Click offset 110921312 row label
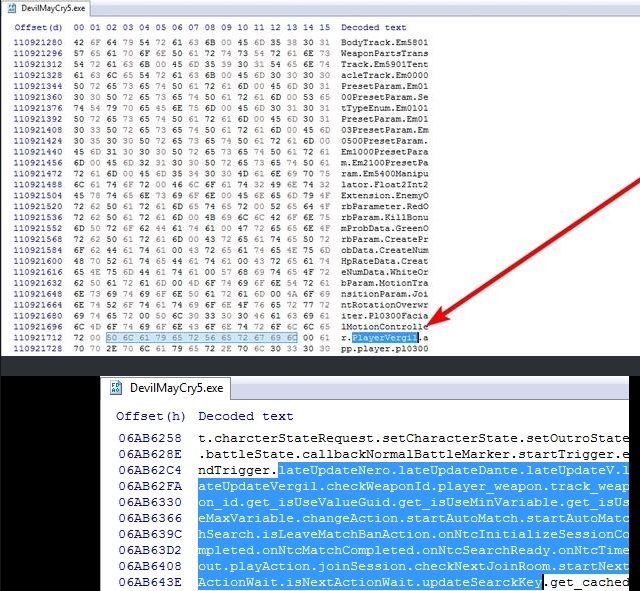 (x=38, y=64)
